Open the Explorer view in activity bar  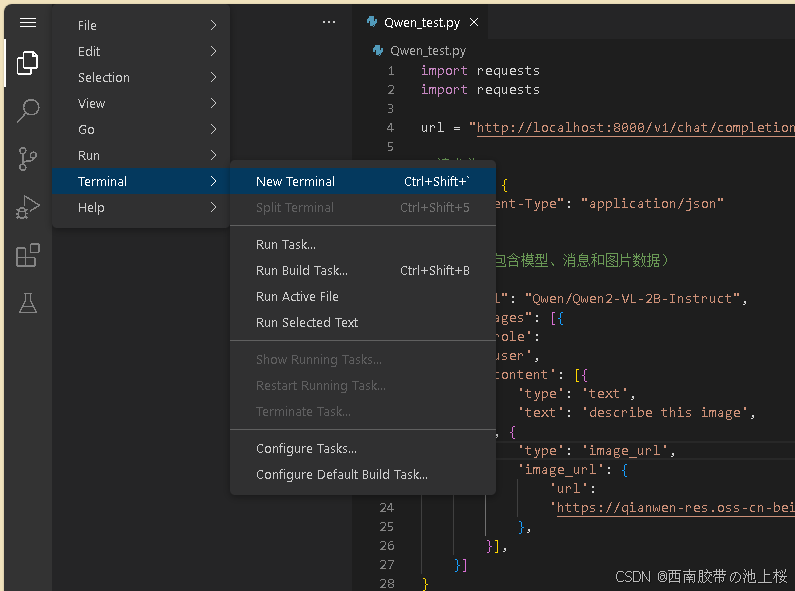(28, 63)
